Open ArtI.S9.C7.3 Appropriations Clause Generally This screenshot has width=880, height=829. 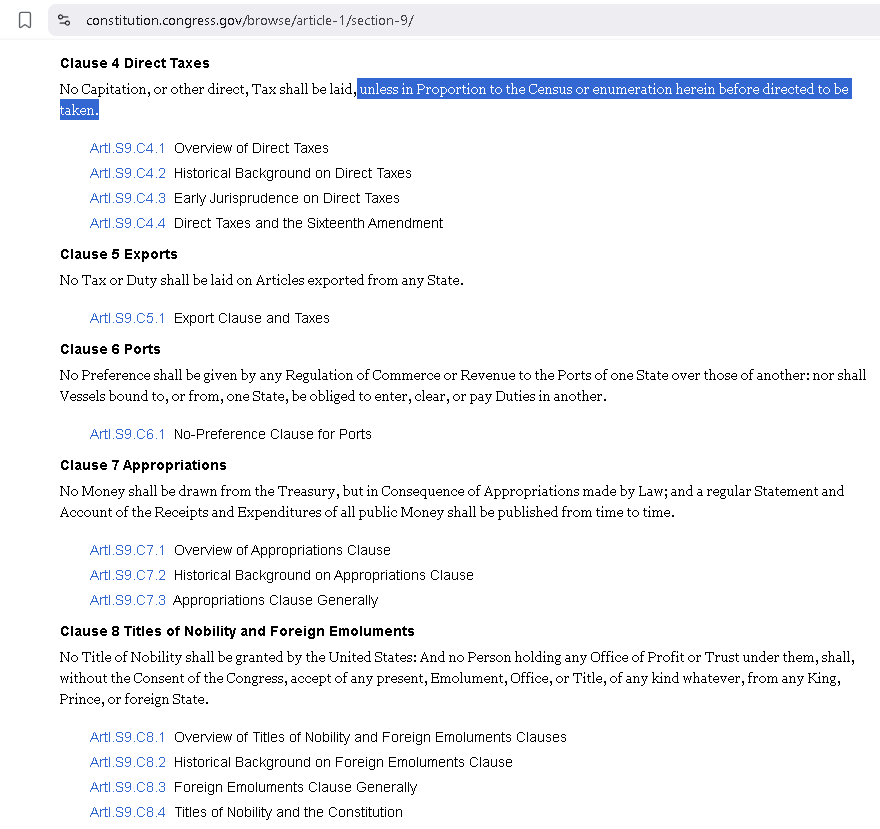127,600
